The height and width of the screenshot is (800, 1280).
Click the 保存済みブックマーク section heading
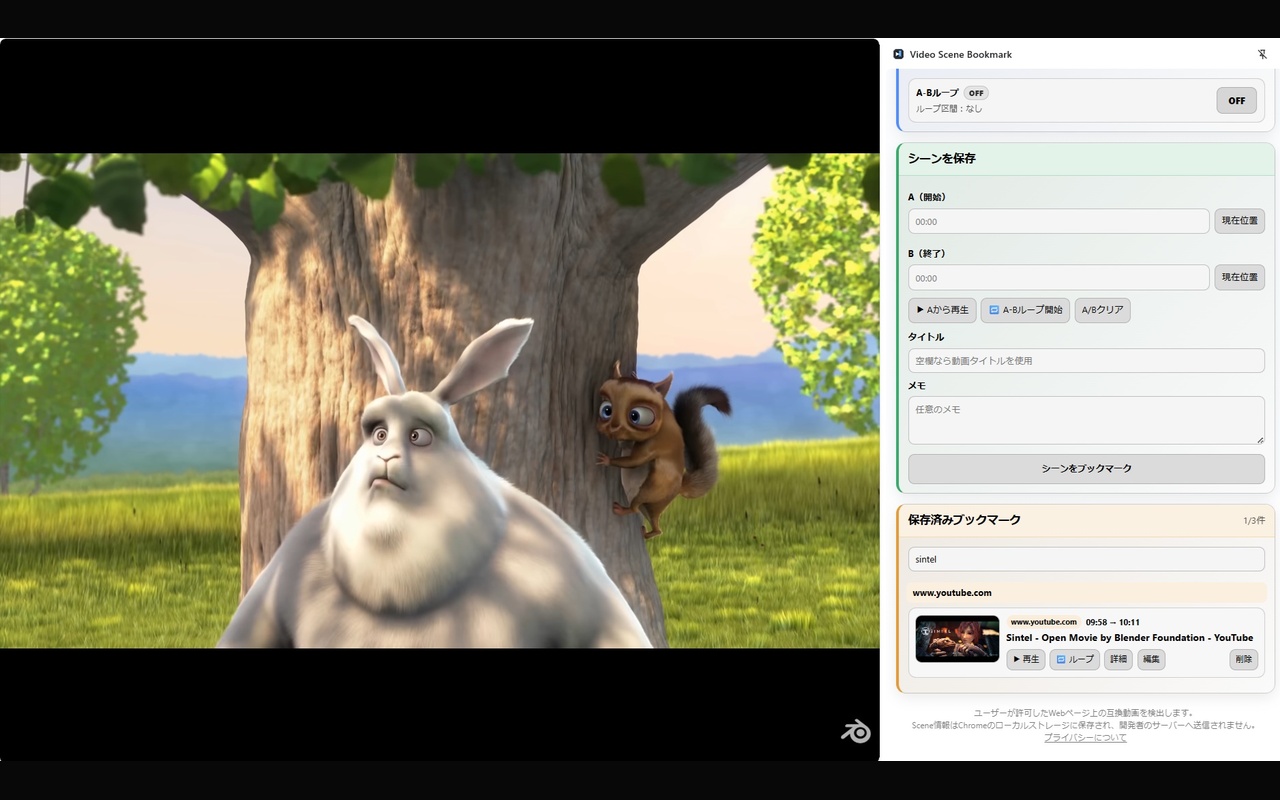coord(964,520)
